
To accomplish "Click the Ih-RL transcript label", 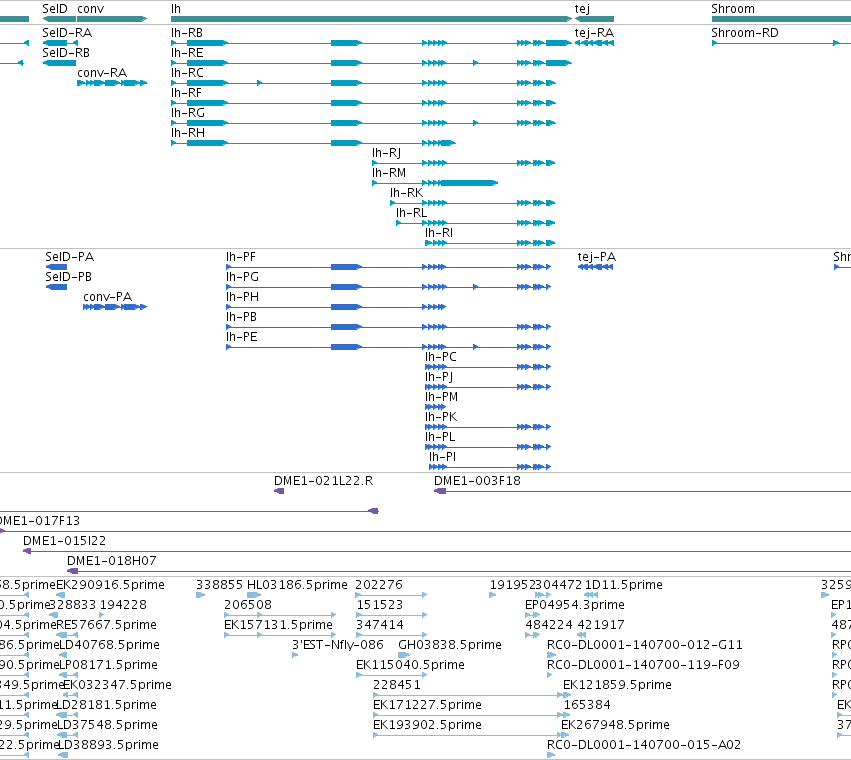I will (x=411, y=213).
